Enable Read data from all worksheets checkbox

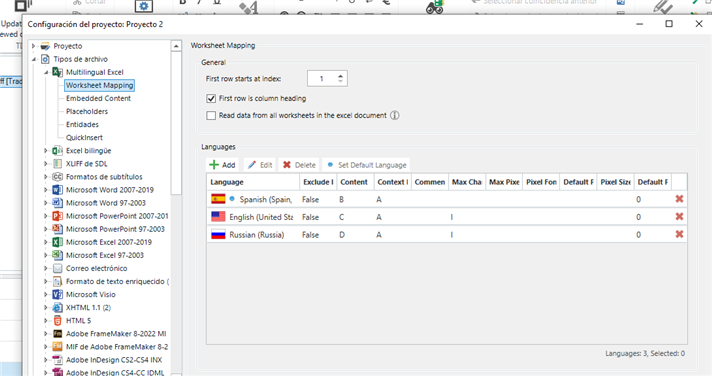(211, 116)
